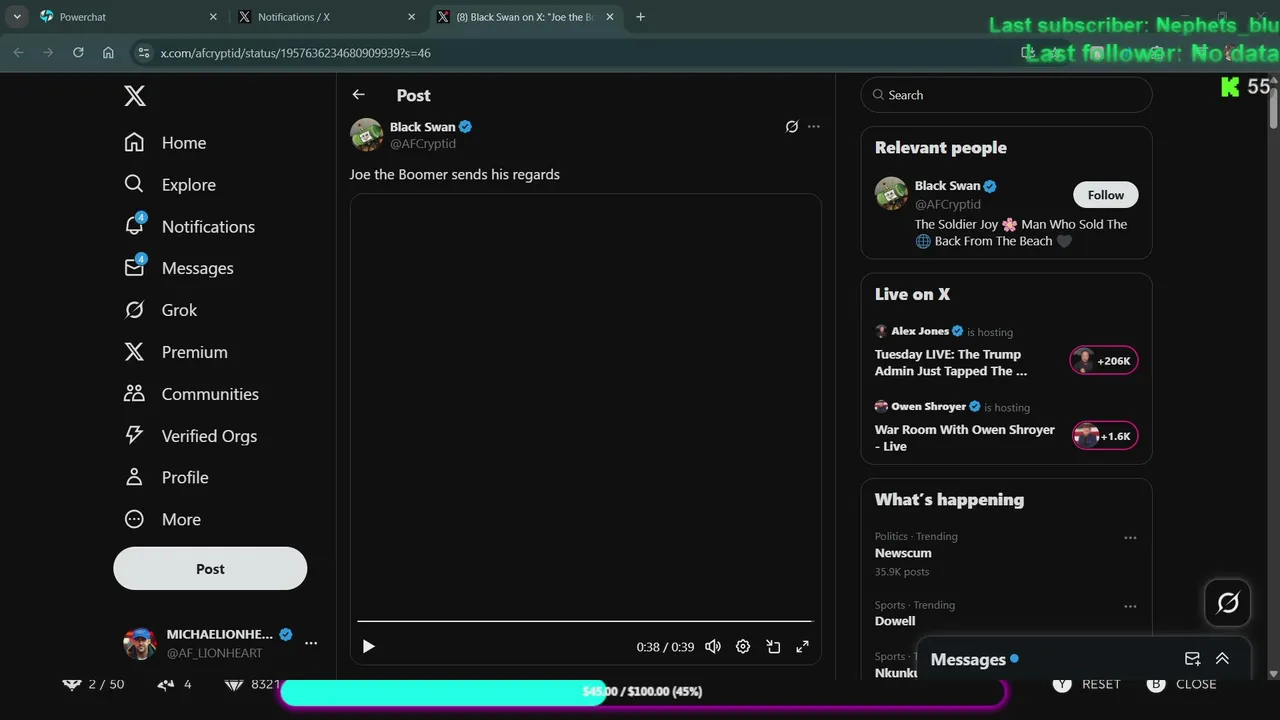Screen dimensions: 1280x720
Task: Open options for Newscum trend
Action: pos(1130,538)
